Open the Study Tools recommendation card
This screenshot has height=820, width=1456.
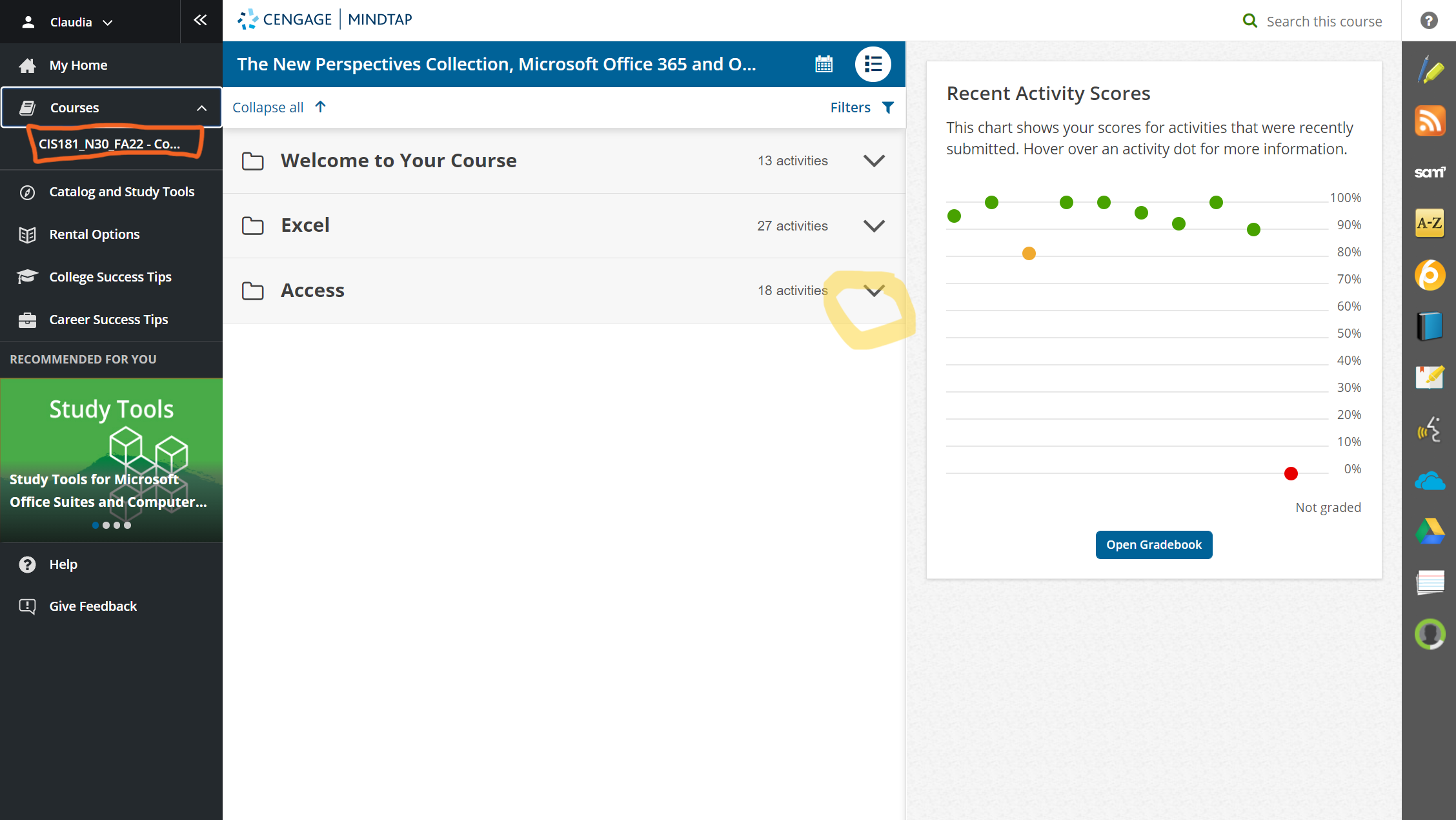pyautogui.click(x=111, y=460)
